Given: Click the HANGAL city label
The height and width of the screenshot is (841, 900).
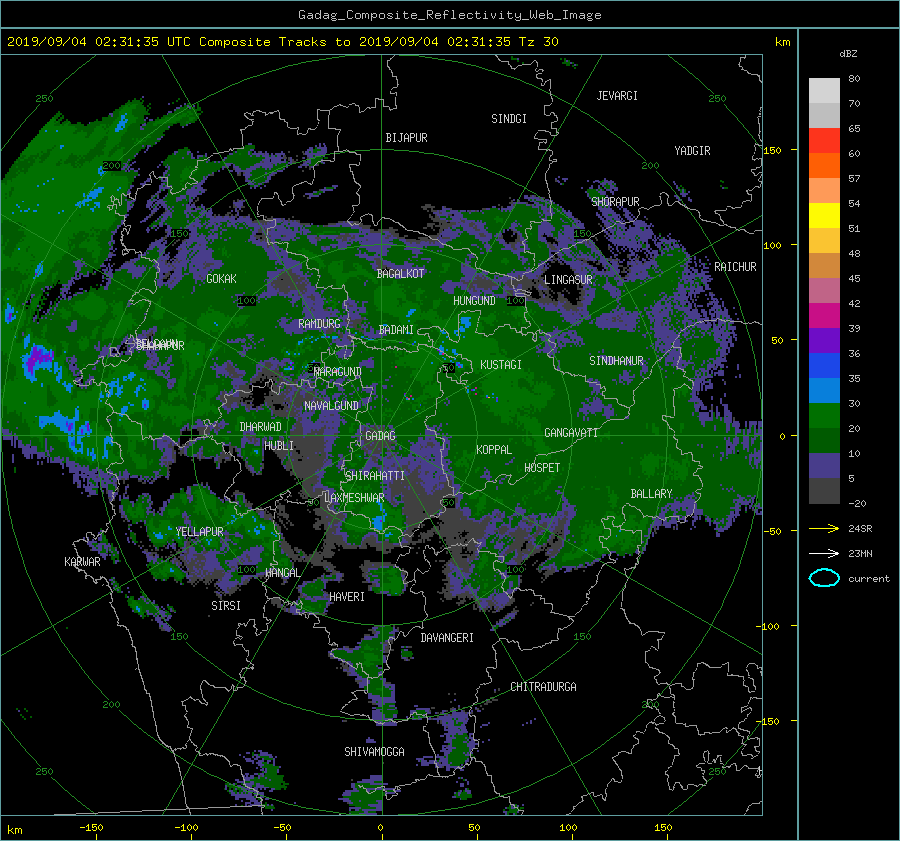Looking at the screenshot, I should point(282,573).
